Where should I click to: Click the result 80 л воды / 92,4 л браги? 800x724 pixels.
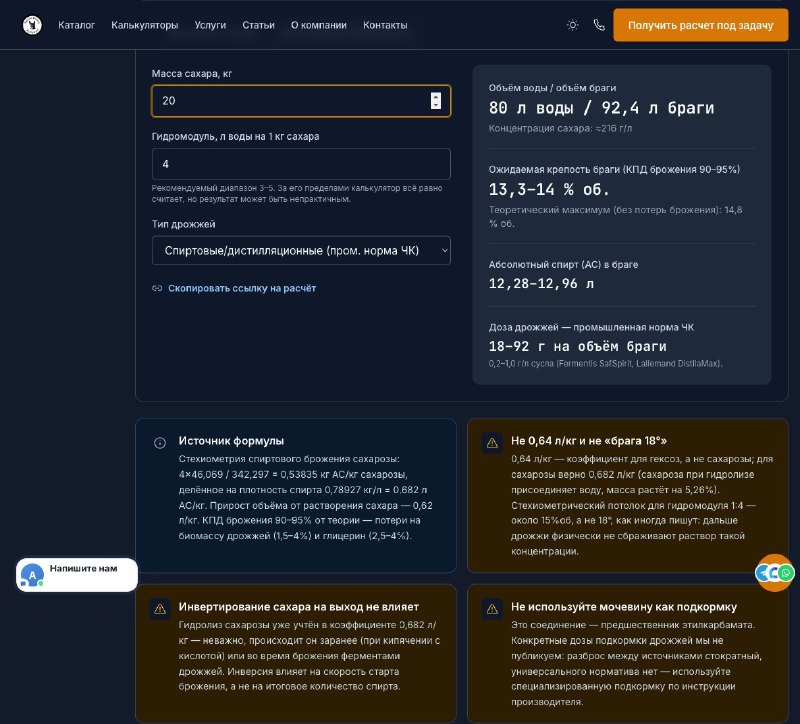[601, 108]
